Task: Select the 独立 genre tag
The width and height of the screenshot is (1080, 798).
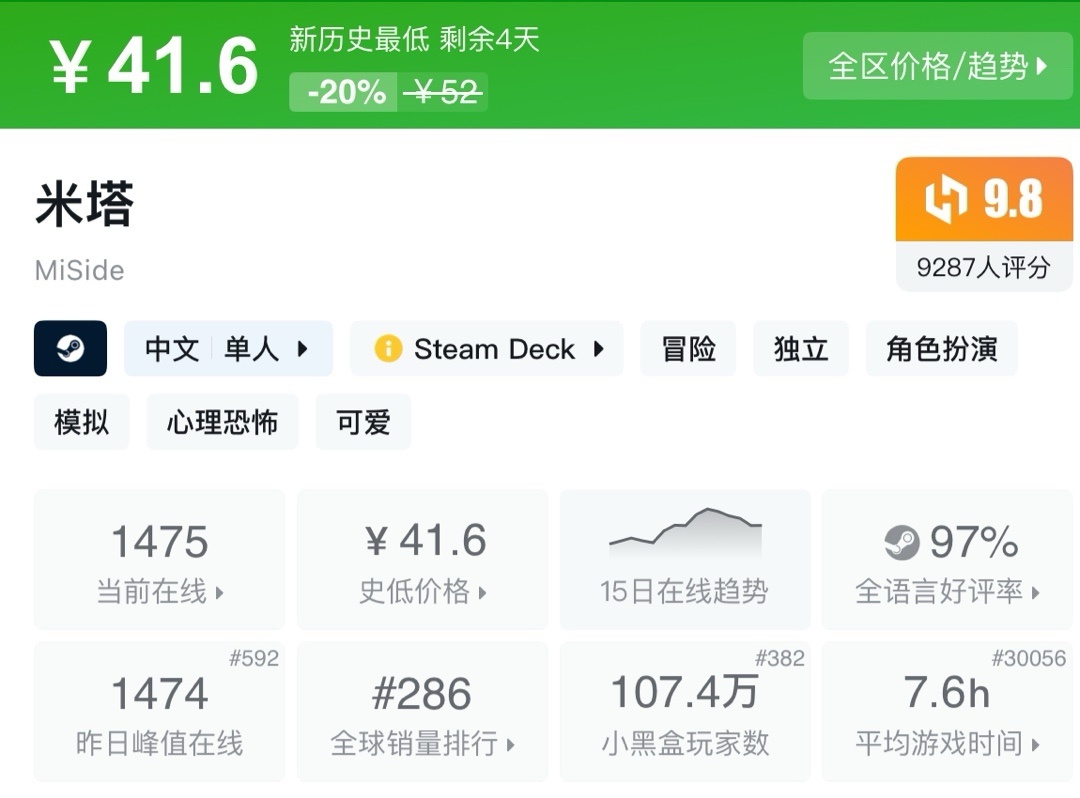Action: tap(801, 349)
